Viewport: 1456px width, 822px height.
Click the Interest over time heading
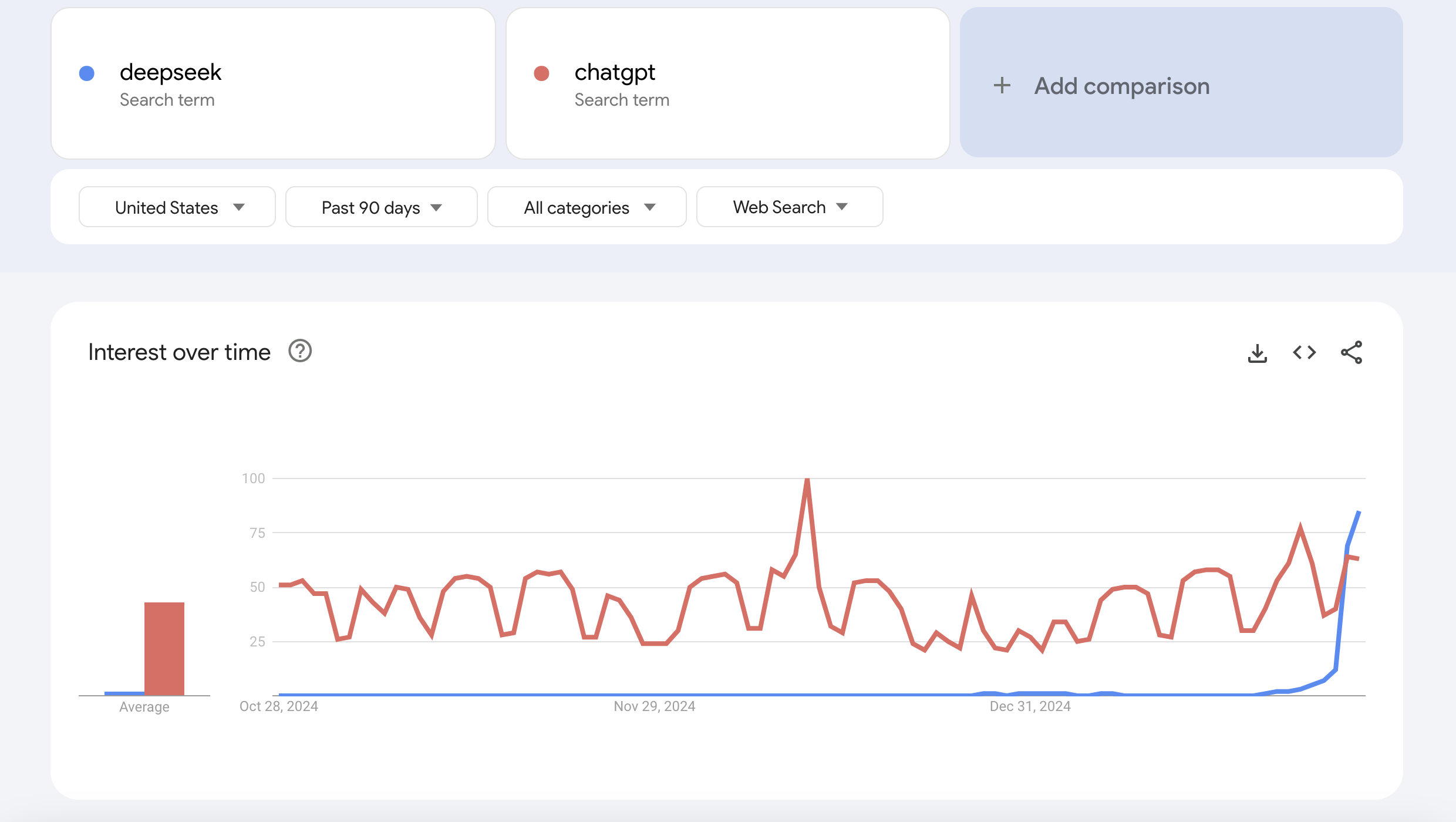coord(179,351)
